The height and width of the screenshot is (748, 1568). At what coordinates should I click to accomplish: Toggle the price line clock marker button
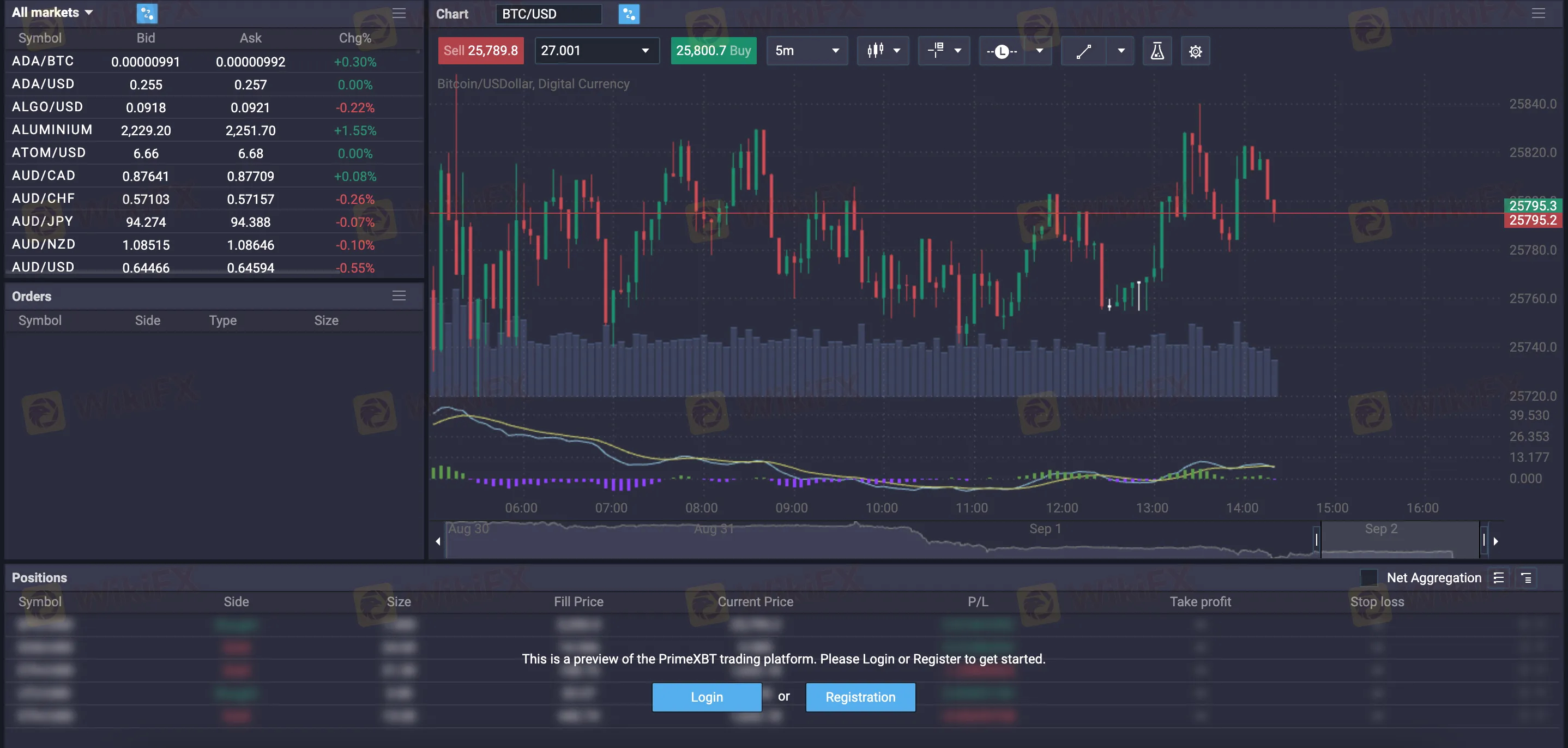[1002, 51]
